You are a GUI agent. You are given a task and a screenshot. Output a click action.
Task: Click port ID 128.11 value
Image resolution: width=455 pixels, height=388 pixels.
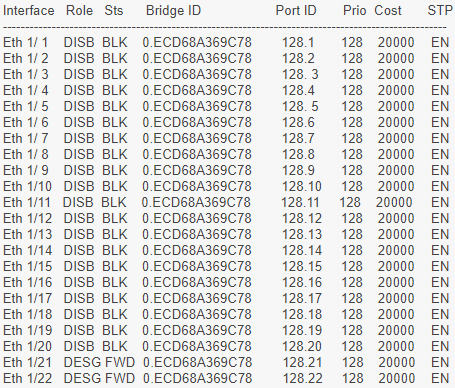pos(300,203)
